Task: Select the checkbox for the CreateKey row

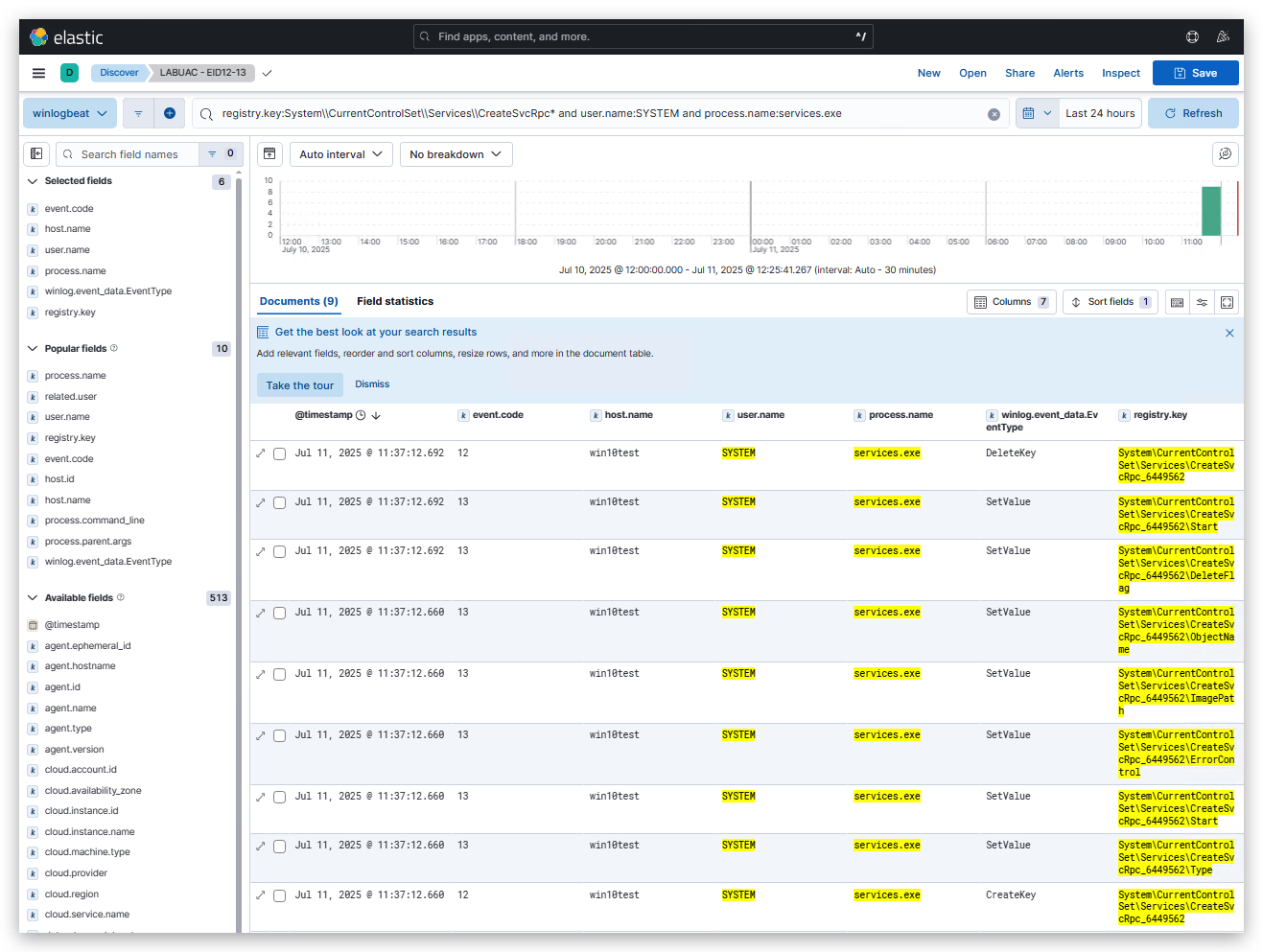Action: point(279,895)
